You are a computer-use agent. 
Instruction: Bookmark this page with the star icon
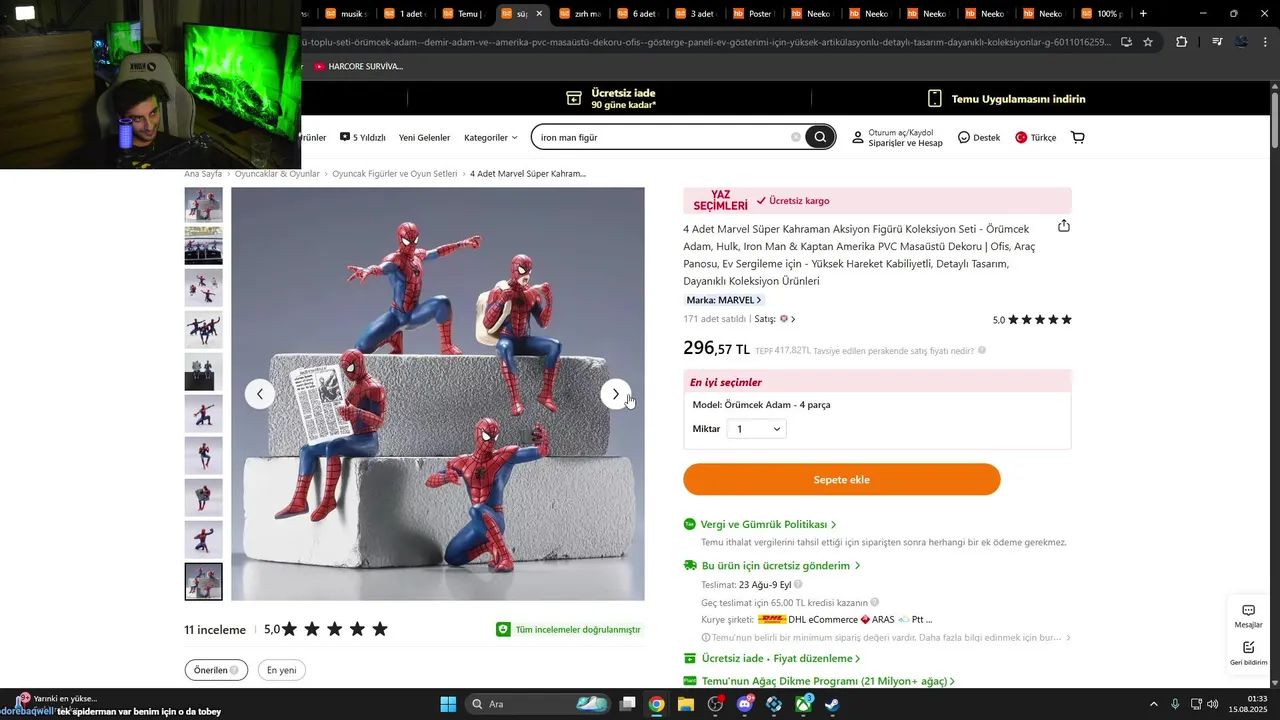click(x=1148, y=42)
